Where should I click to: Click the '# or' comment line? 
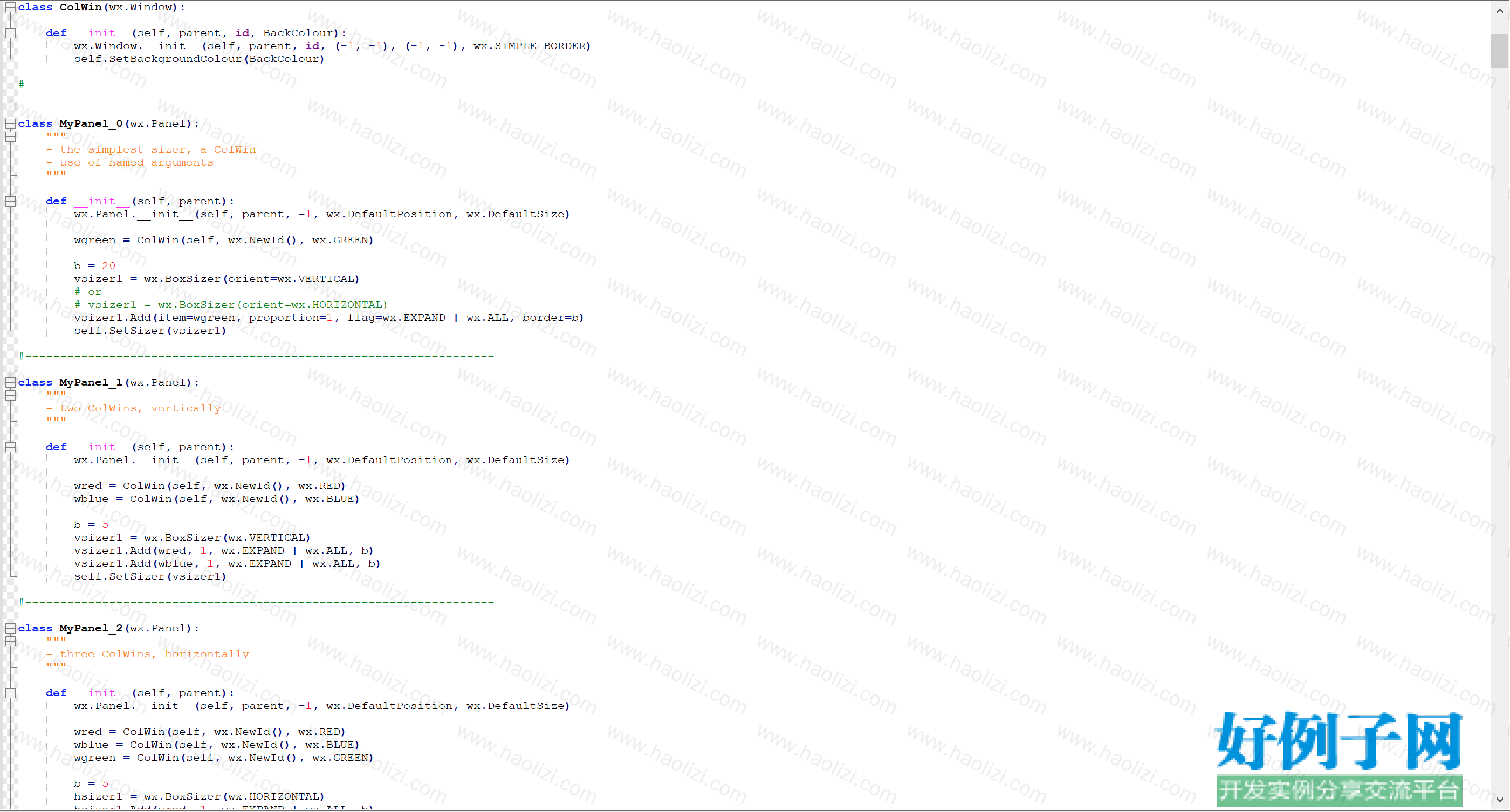pyautogui.click(x=87, y=292)
